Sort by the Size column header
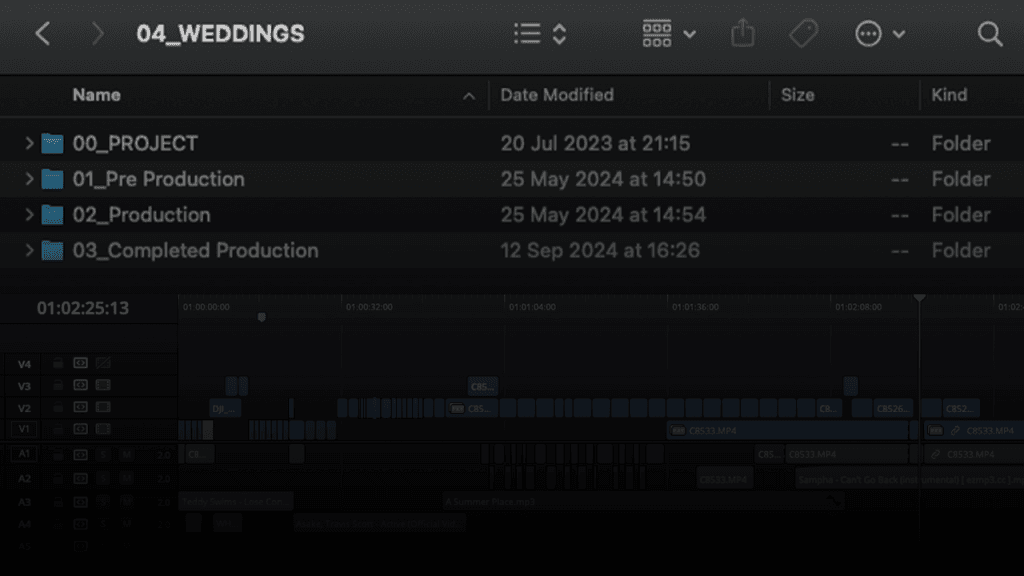 point(797,95)
